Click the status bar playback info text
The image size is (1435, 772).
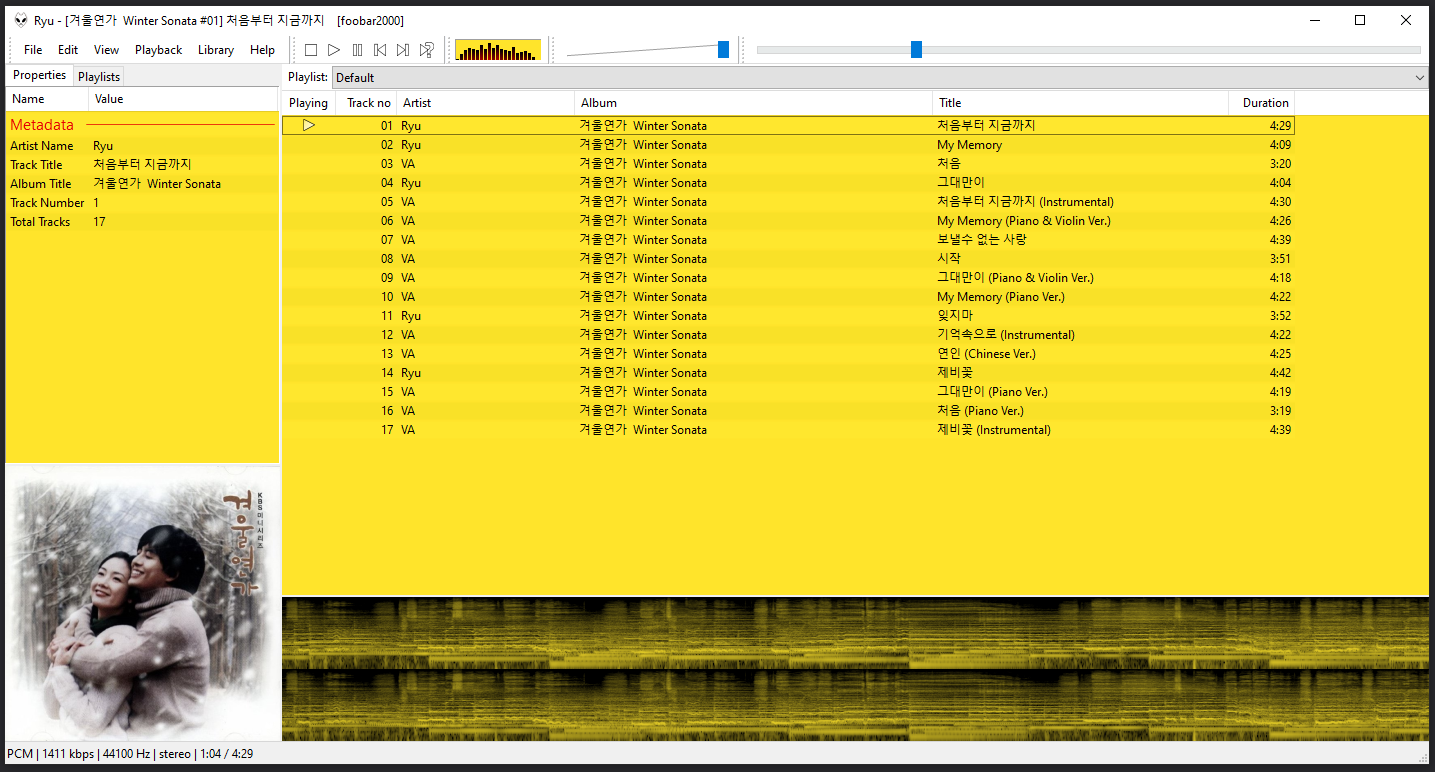(x=129, y=754)
